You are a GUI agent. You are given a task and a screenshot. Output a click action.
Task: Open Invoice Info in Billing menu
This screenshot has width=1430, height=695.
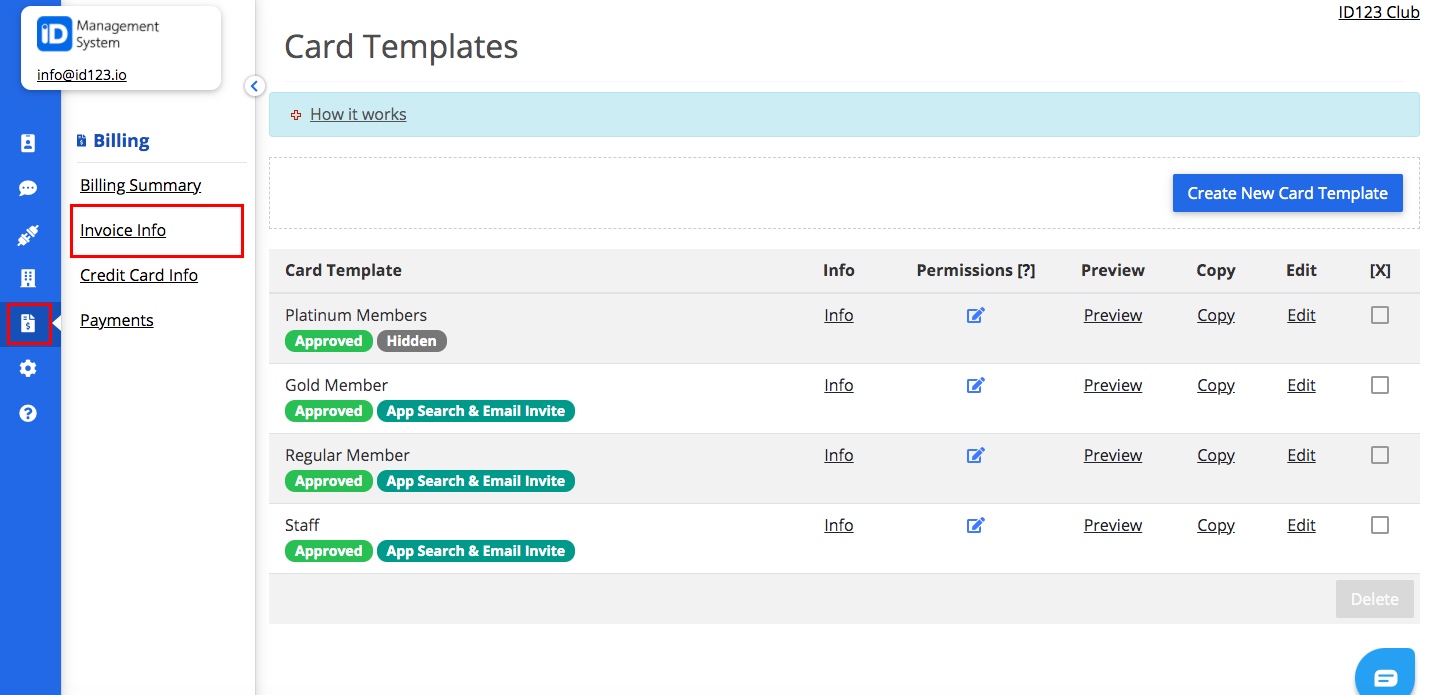pyautogui.click(x=122, y=230)
